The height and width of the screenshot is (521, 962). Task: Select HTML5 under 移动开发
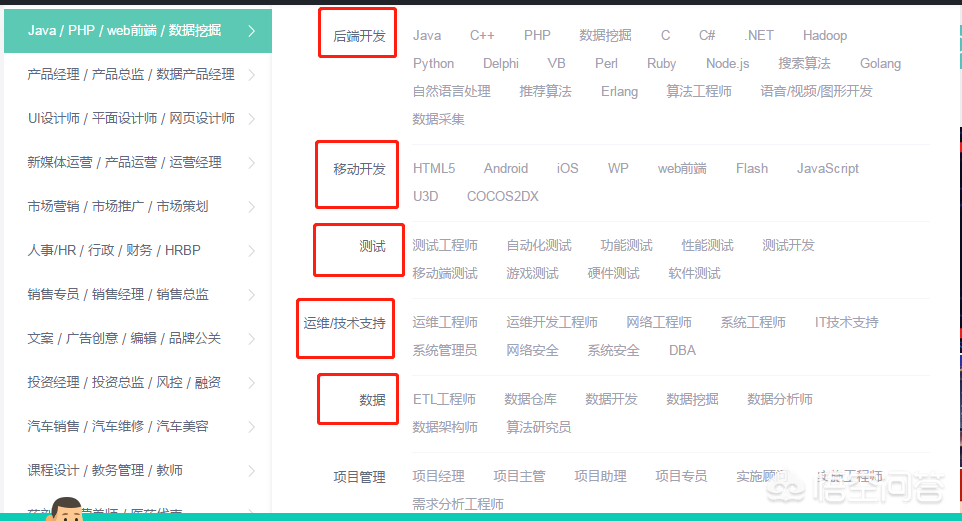(x=434, y=169)
